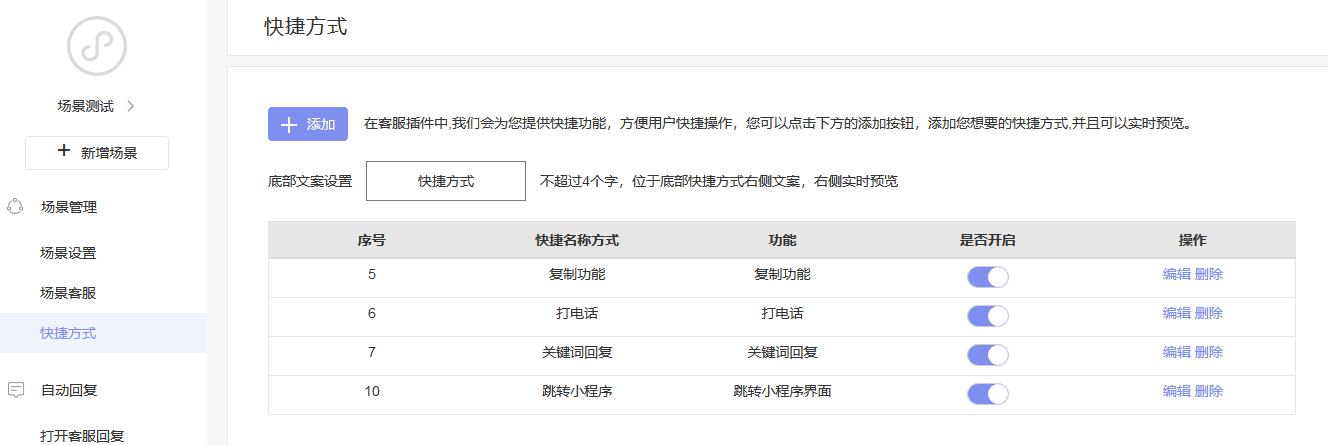1328x445 pixels.
Task: Open the 场景设置 menu item
Action: click(68, 253)
